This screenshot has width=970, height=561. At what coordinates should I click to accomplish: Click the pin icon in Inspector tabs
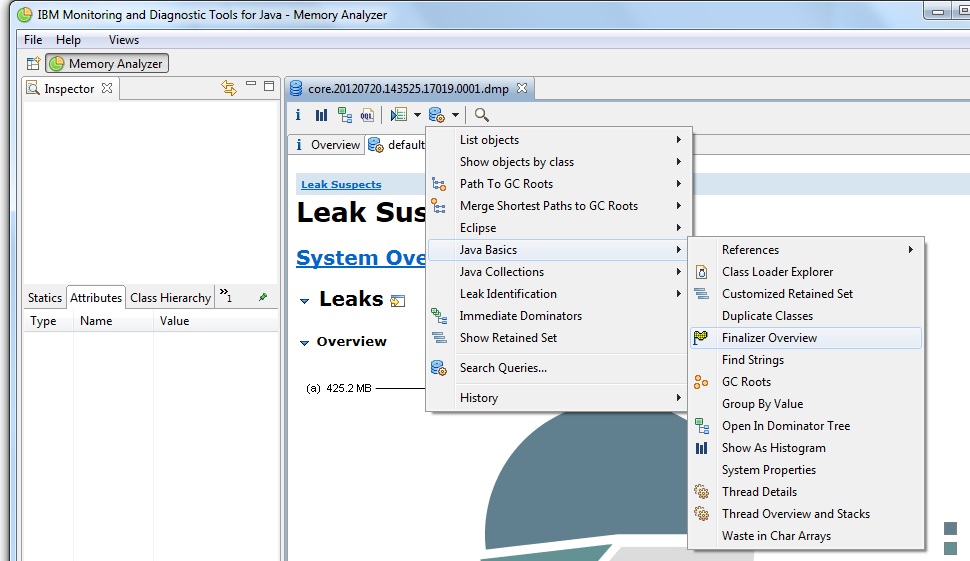(263, 297)
